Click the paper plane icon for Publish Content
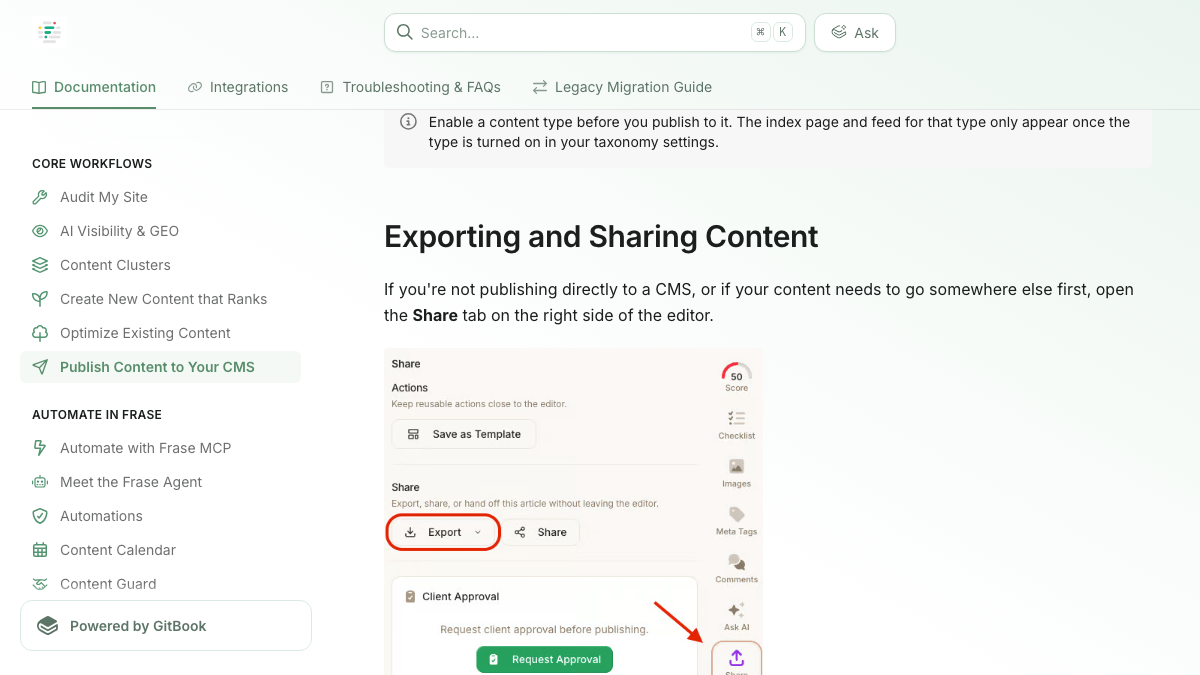 (40, 367)
